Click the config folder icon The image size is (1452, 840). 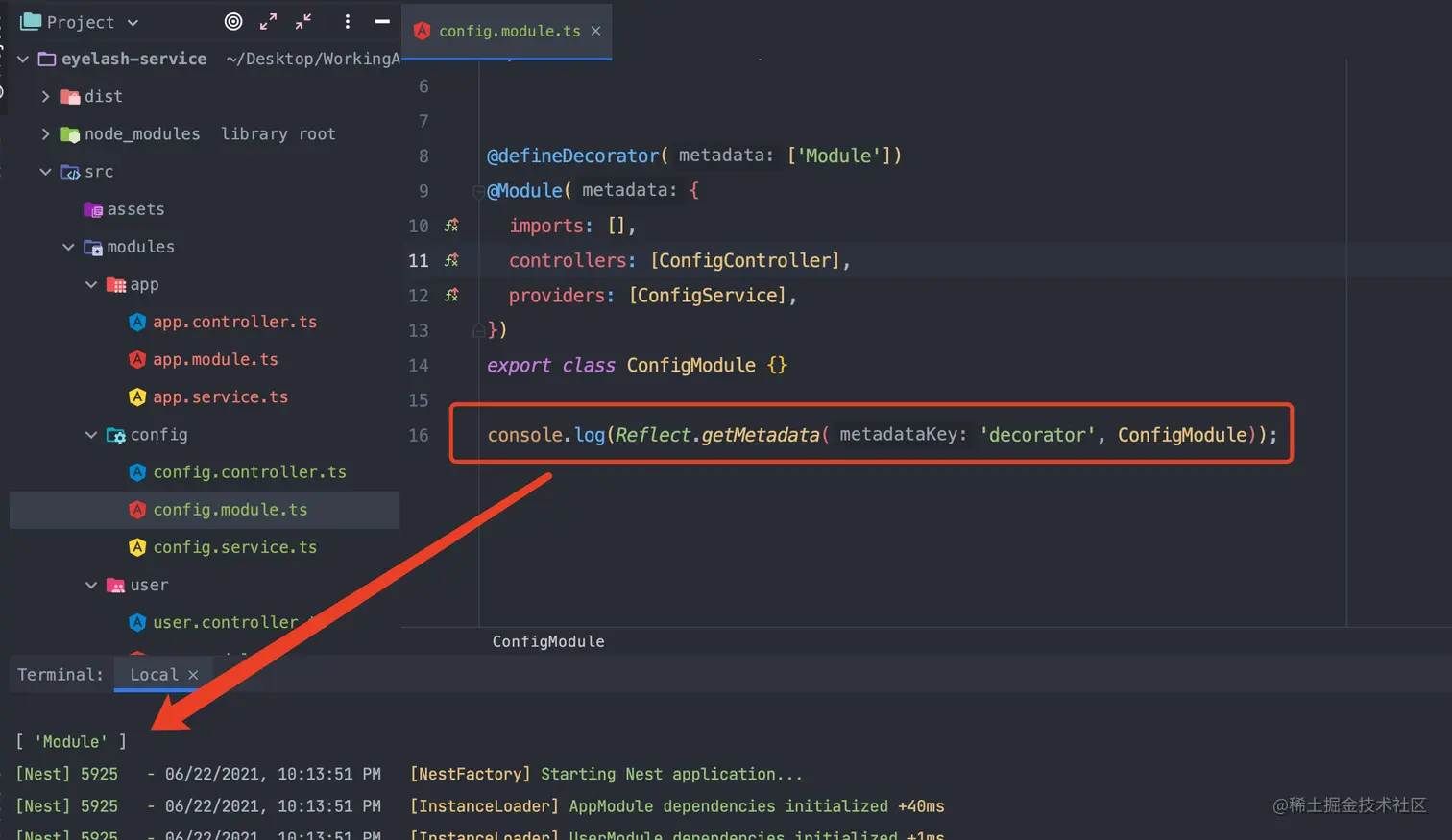click(116, 435)
